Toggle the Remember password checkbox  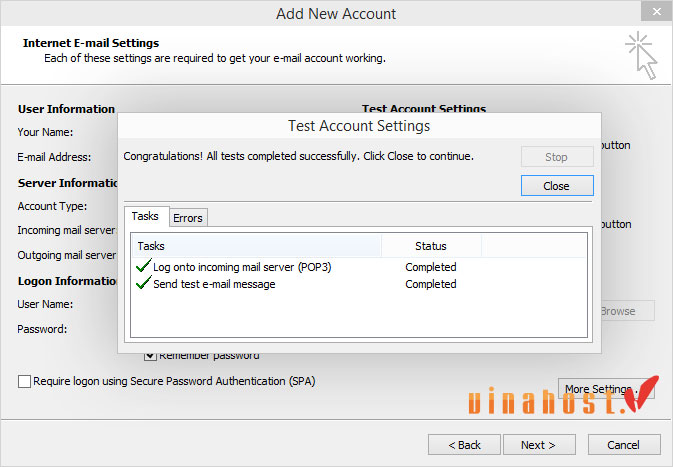click(150, 356)
